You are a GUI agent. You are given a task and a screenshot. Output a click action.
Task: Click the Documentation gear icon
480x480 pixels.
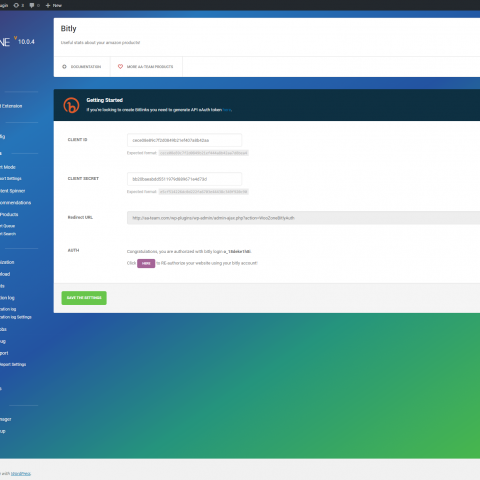click(64, 67)
